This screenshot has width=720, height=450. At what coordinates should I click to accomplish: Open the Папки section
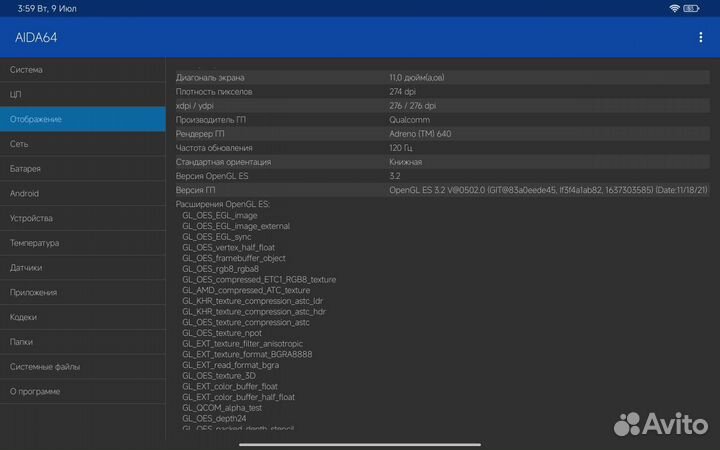tap(83, 342)
